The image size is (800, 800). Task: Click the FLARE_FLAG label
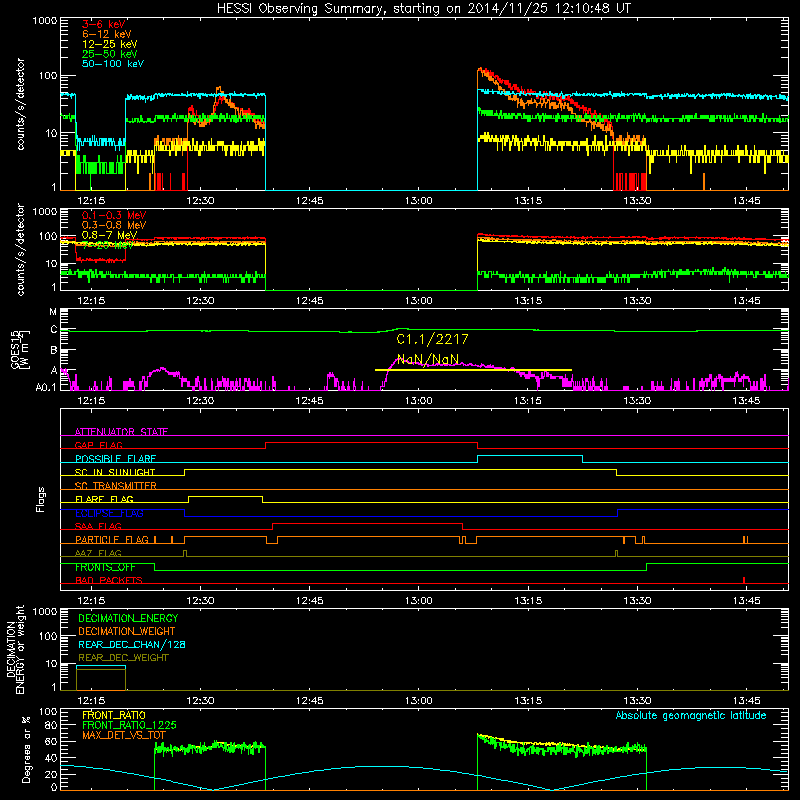(104, 499)
